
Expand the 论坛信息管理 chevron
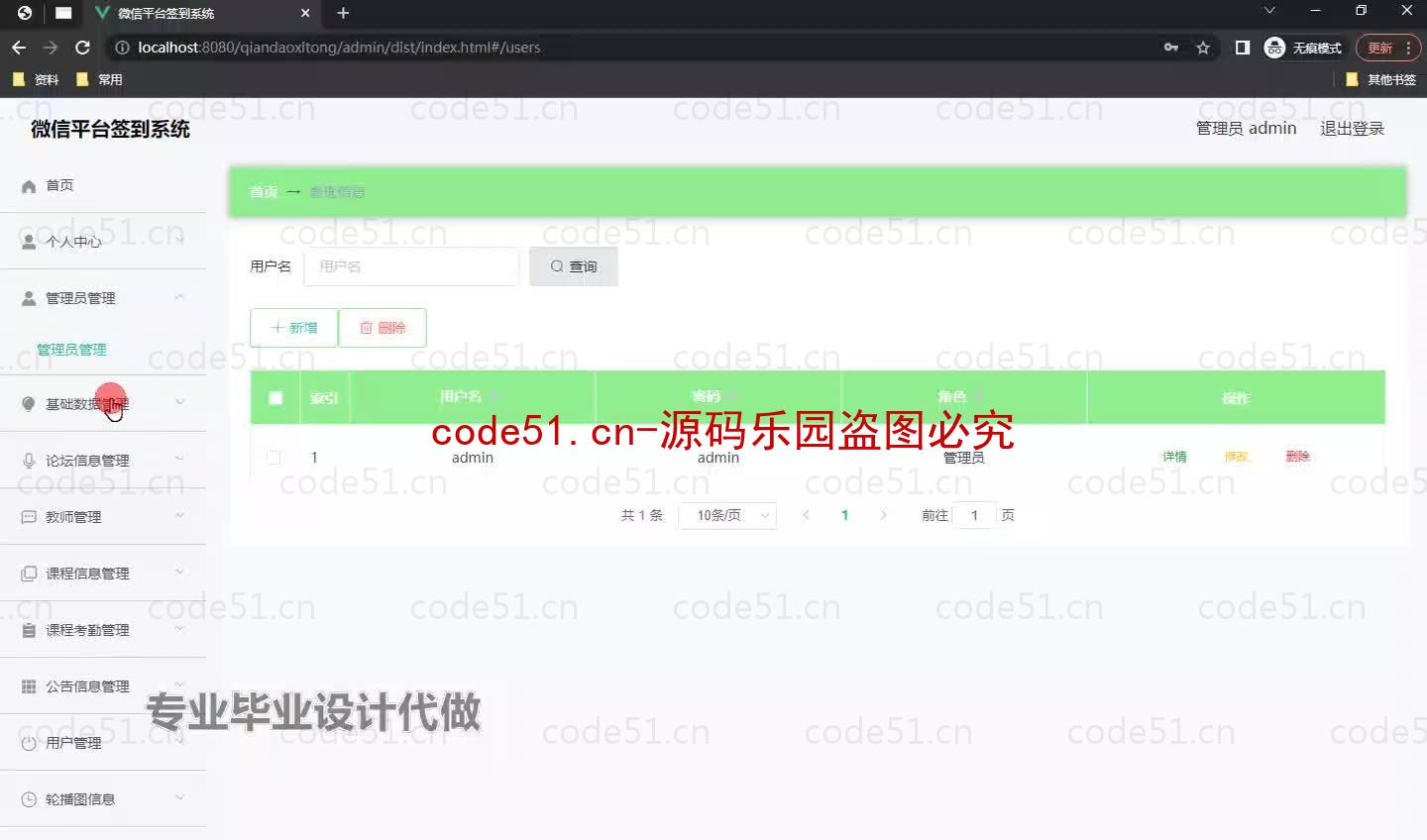[x=179, y=459]
